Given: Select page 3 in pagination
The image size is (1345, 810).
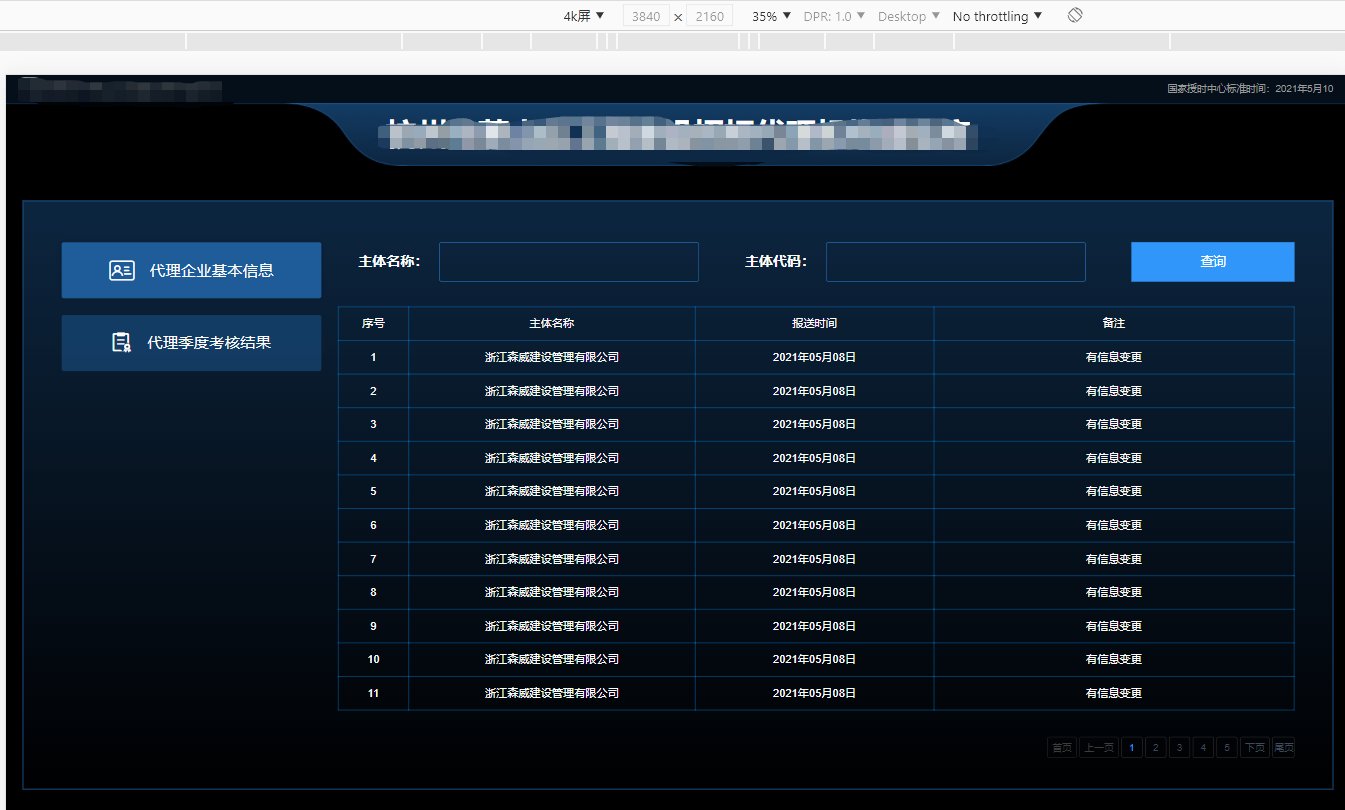Looking at the screenshot, I should [1180, 747].
